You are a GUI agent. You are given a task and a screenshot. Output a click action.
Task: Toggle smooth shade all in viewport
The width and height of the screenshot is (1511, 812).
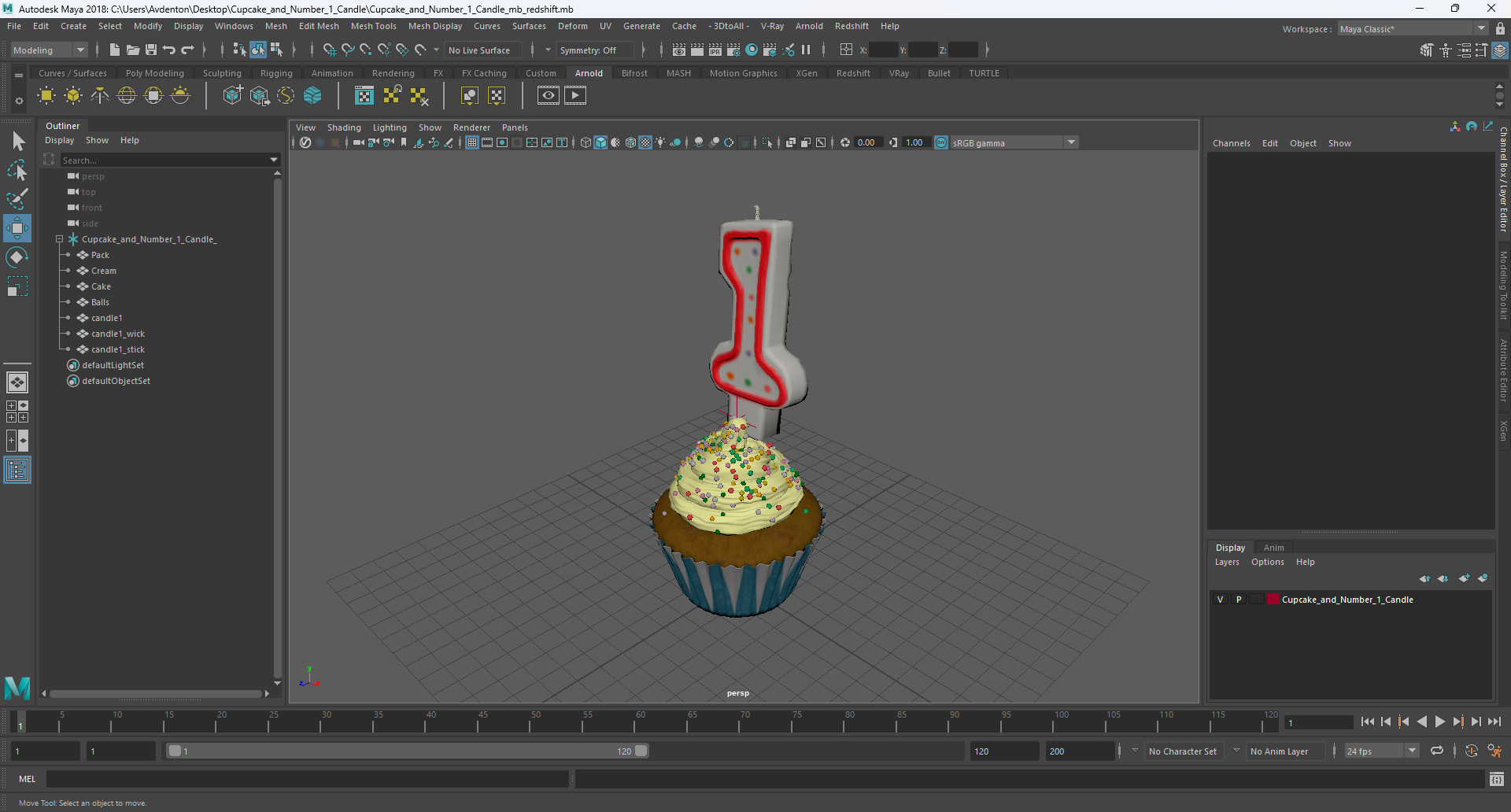[600, 142]
